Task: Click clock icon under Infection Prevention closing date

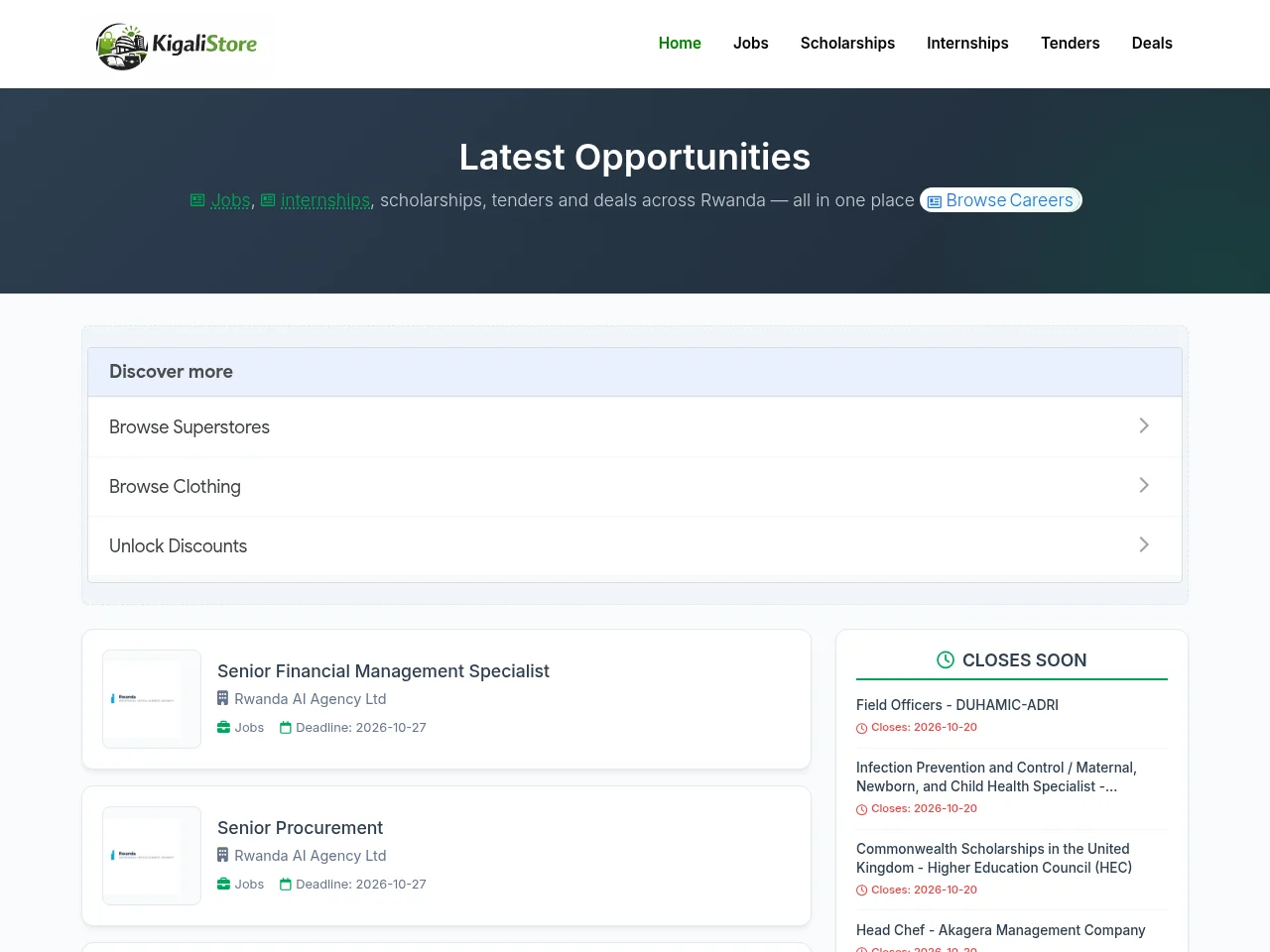Action: coord(861,809)
